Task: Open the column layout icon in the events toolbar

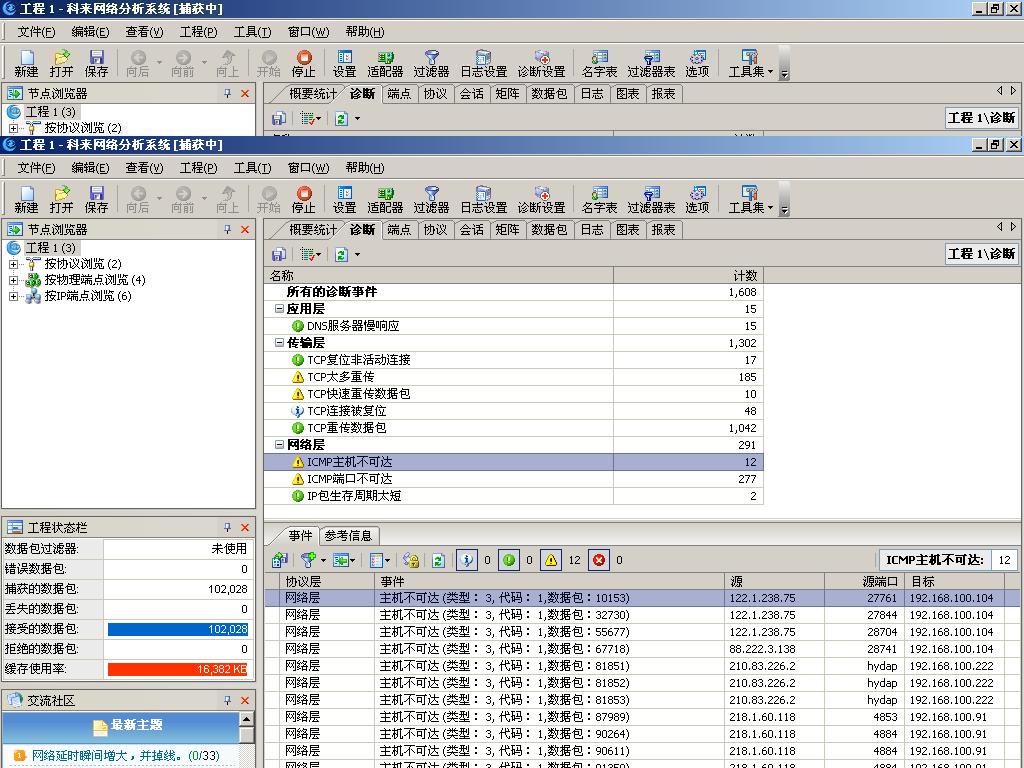Action: click(377, 560)
